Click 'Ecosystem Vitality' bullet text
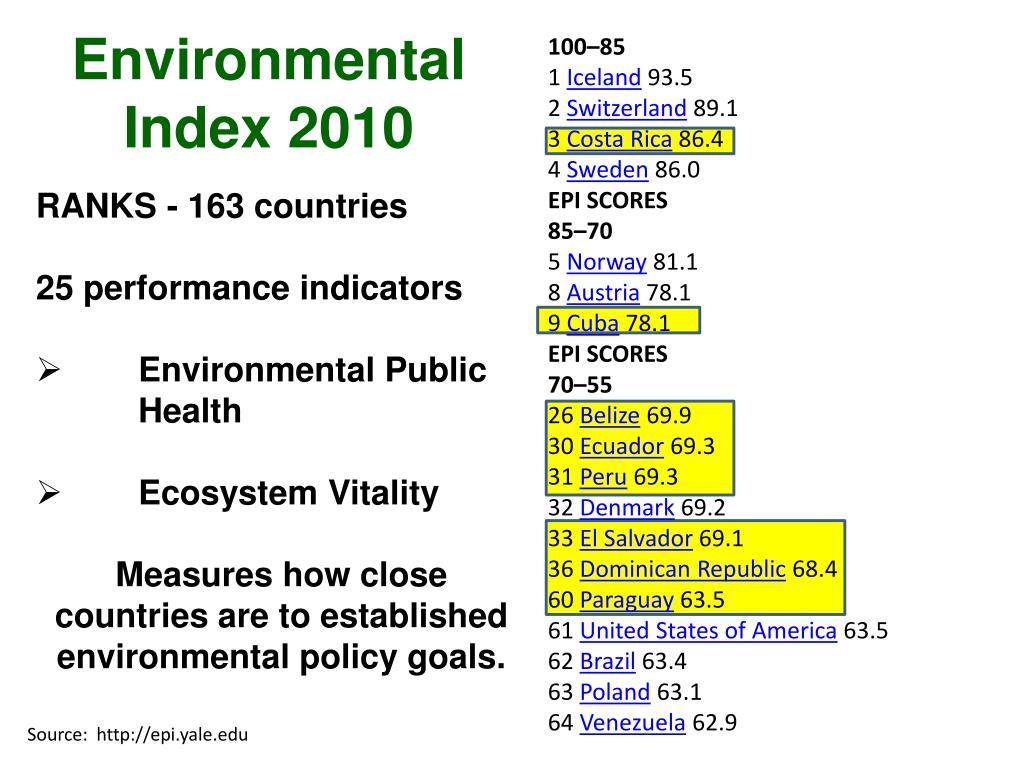Image resolution: width=1024 pixels, height=768 pixels. [x=289, y=493]
